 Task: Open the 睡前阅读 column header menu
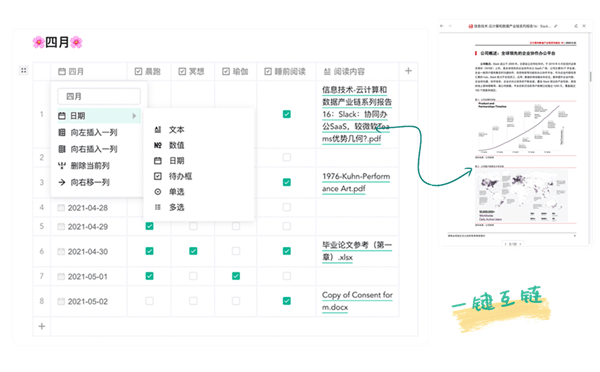(x=286, y=71)
